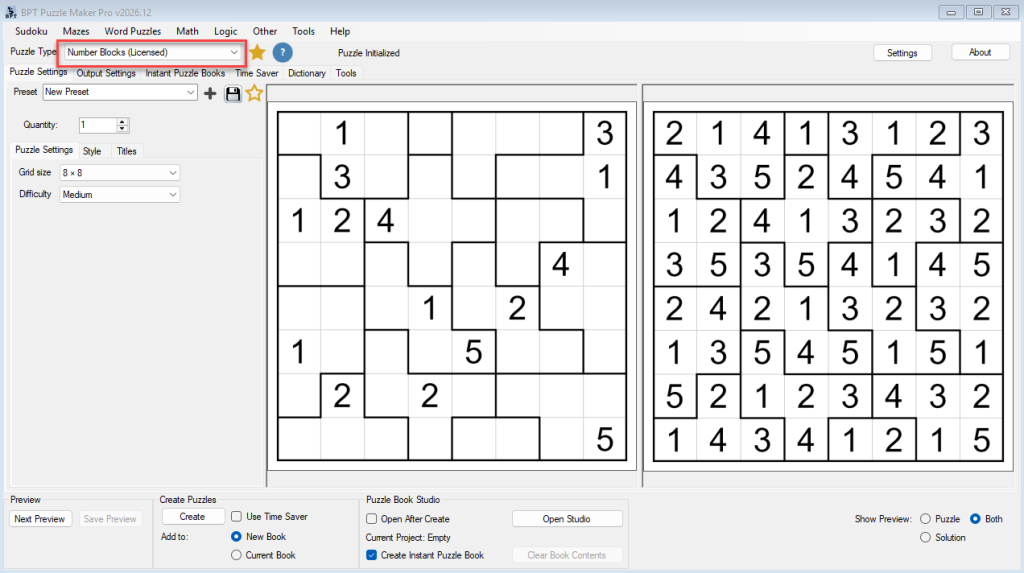Save the preset with the floppy disk icon
The height and width of the screenshot is (573, 1024).
232,93
